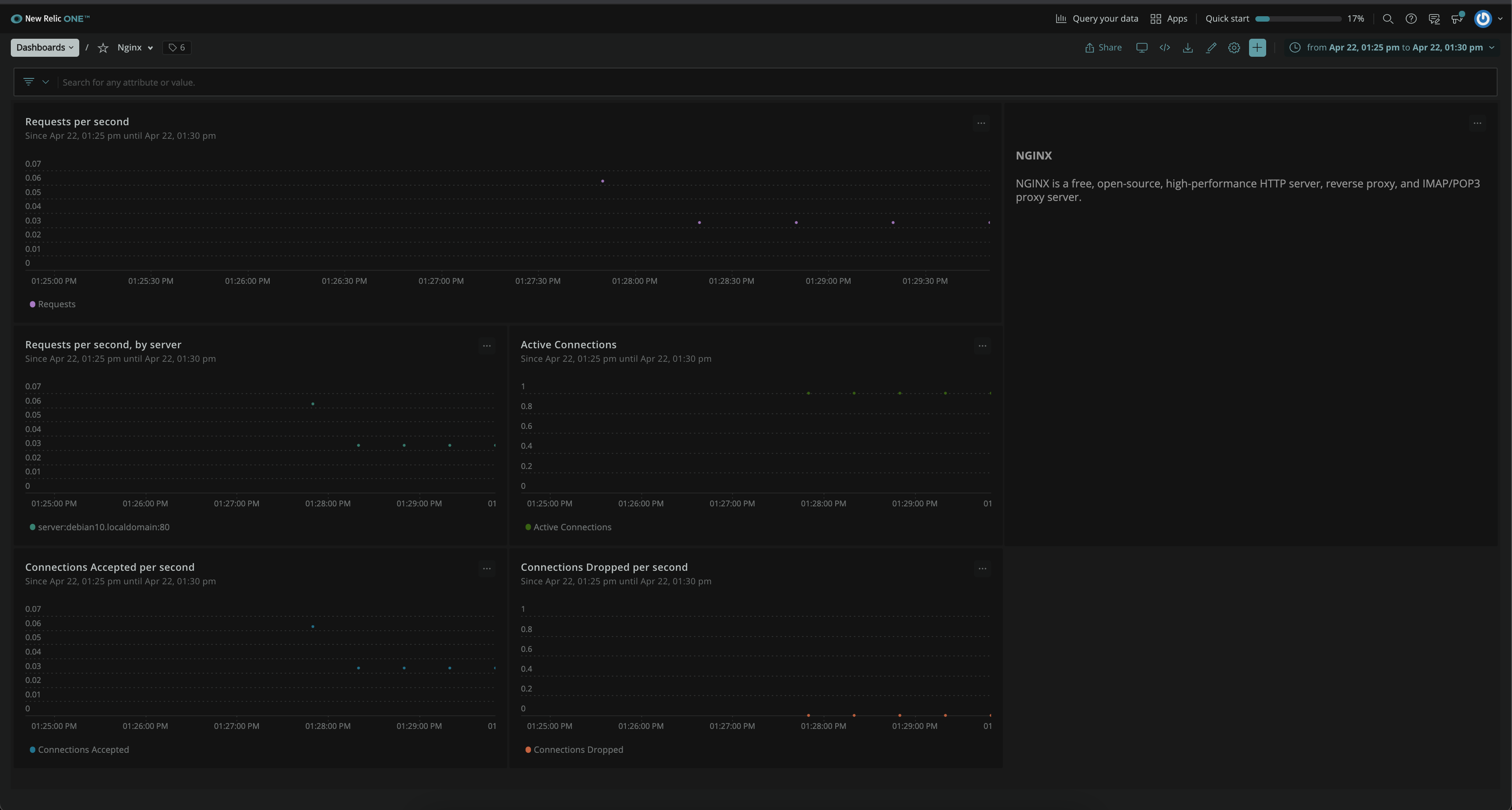This screenshot has width=1512, height=810.
Task: Click the TV mode monitor icon
Action: (x=1141, y=48)
